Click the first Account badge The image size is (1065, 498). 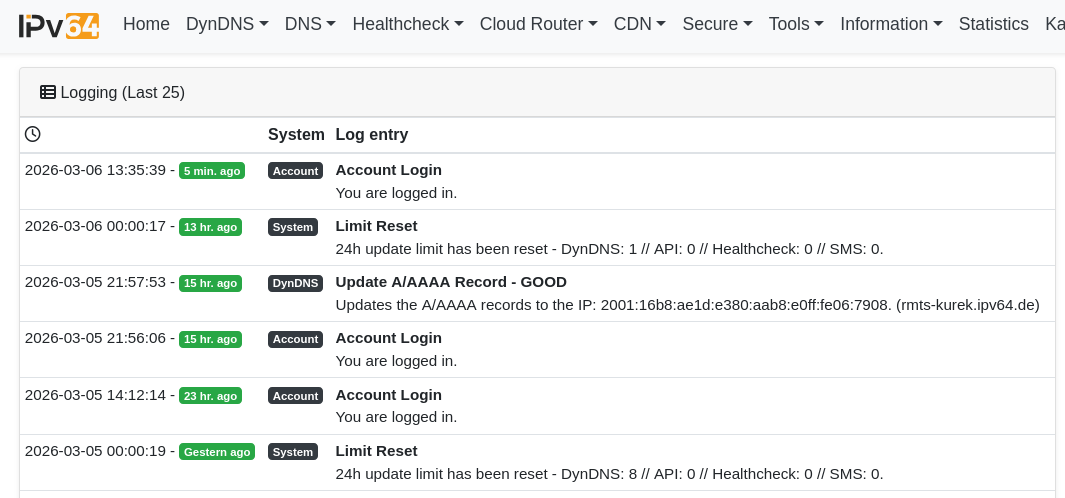click(295, 171)
